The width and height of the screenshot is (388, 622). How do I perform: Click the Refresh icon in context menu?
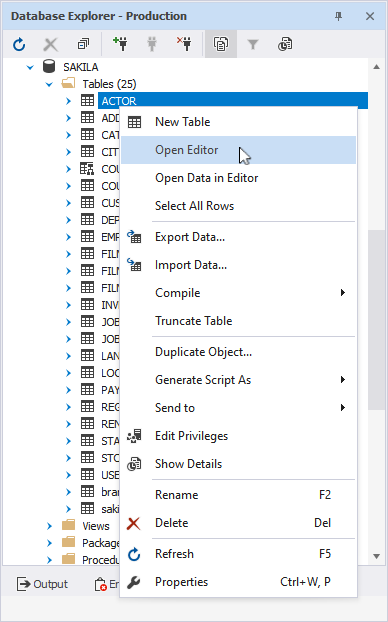134,554
